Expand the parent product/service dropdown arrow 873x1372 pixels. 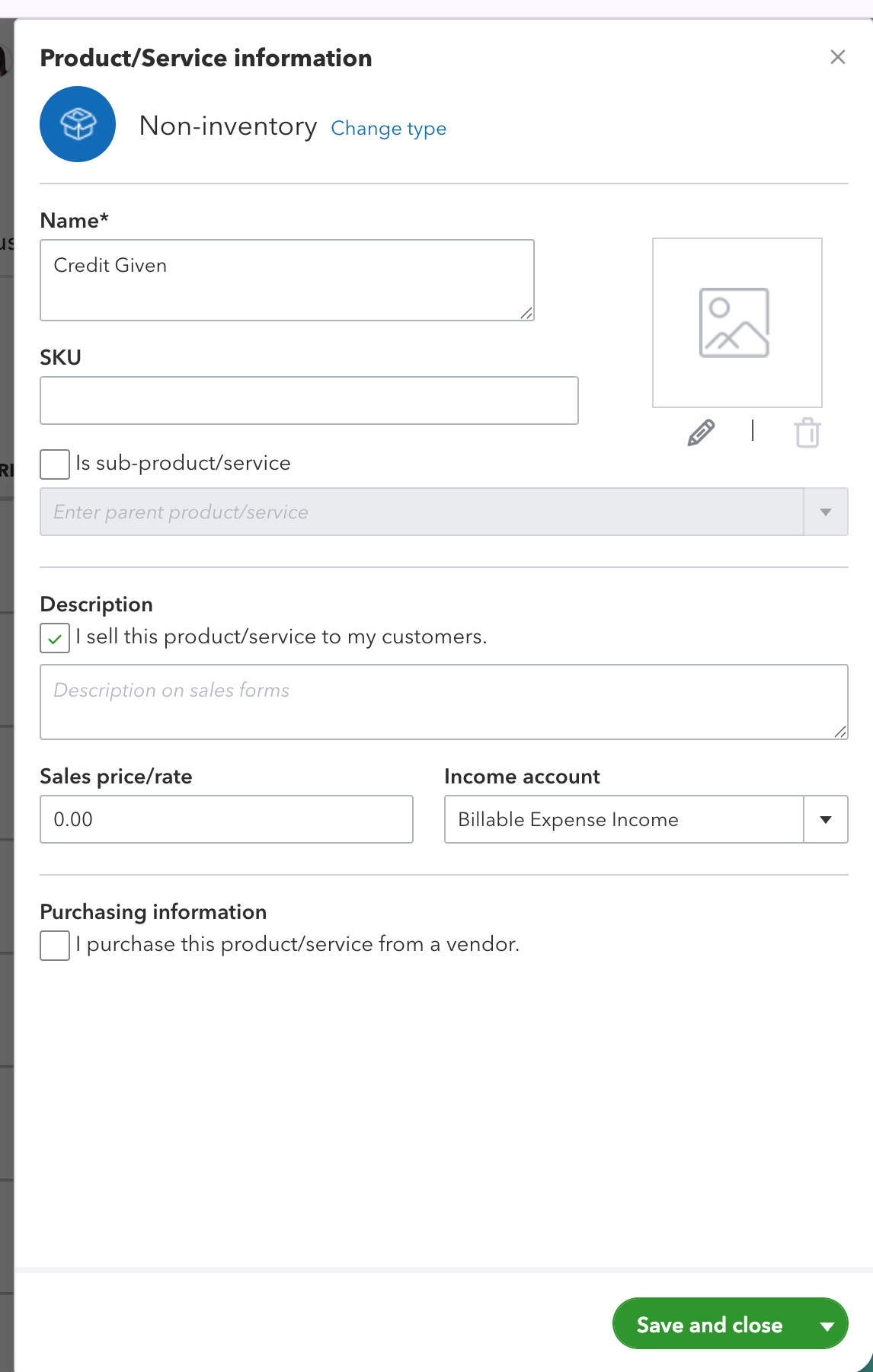coord(825,512)
